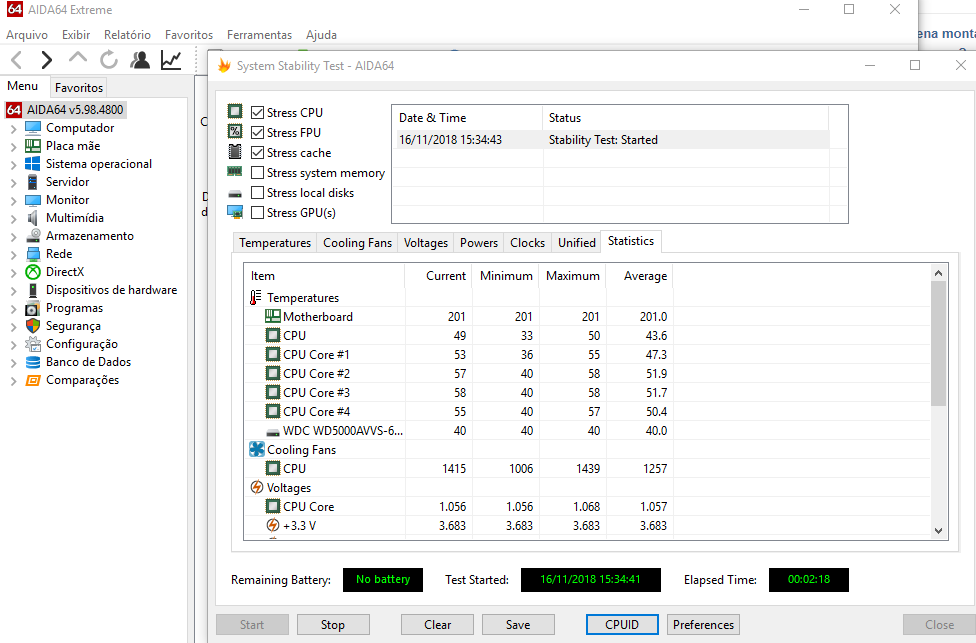Expand the Computador tree node
976x643 pixels.
[14, 129]
